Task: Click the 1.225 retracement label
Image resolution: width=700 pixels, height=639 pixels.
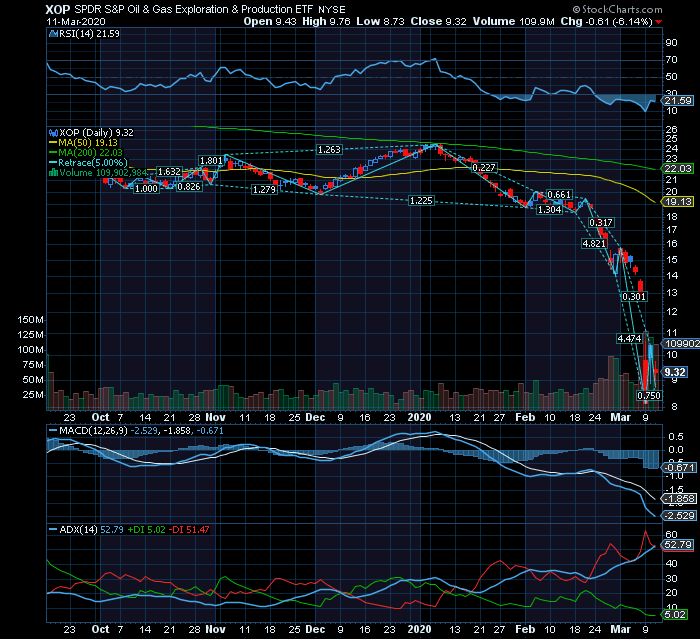Action: click(x=421, y=201)
